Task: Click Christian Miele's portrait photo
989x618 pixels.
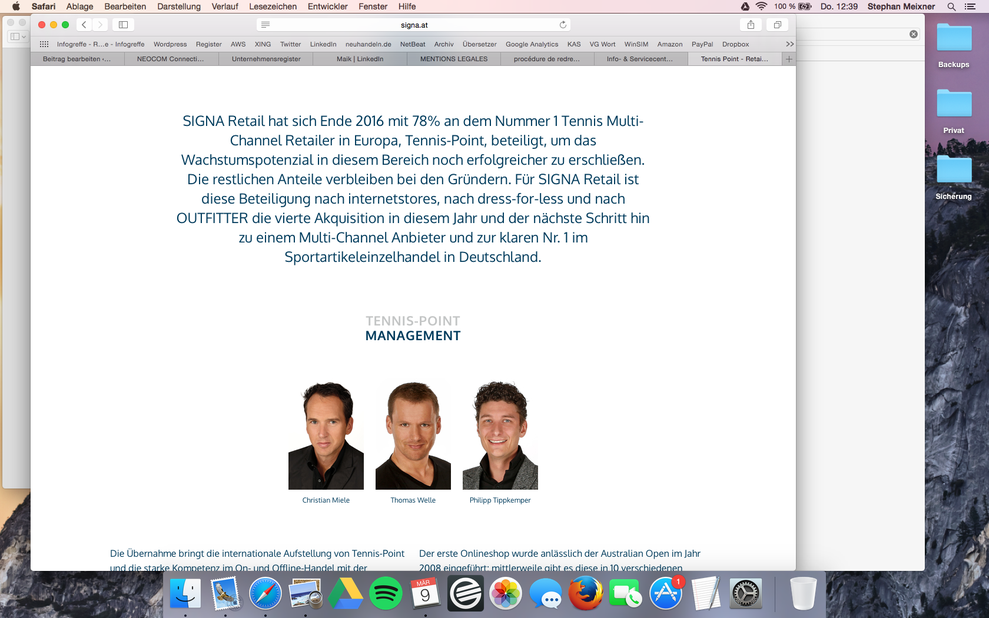Action: [326, 435]
